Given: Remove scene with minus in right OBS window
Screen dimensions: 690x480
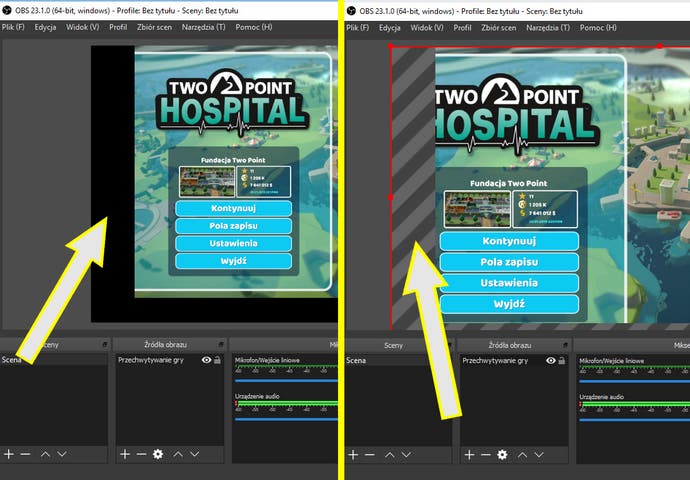Looking at the screenshot, I should pos(370,454).
